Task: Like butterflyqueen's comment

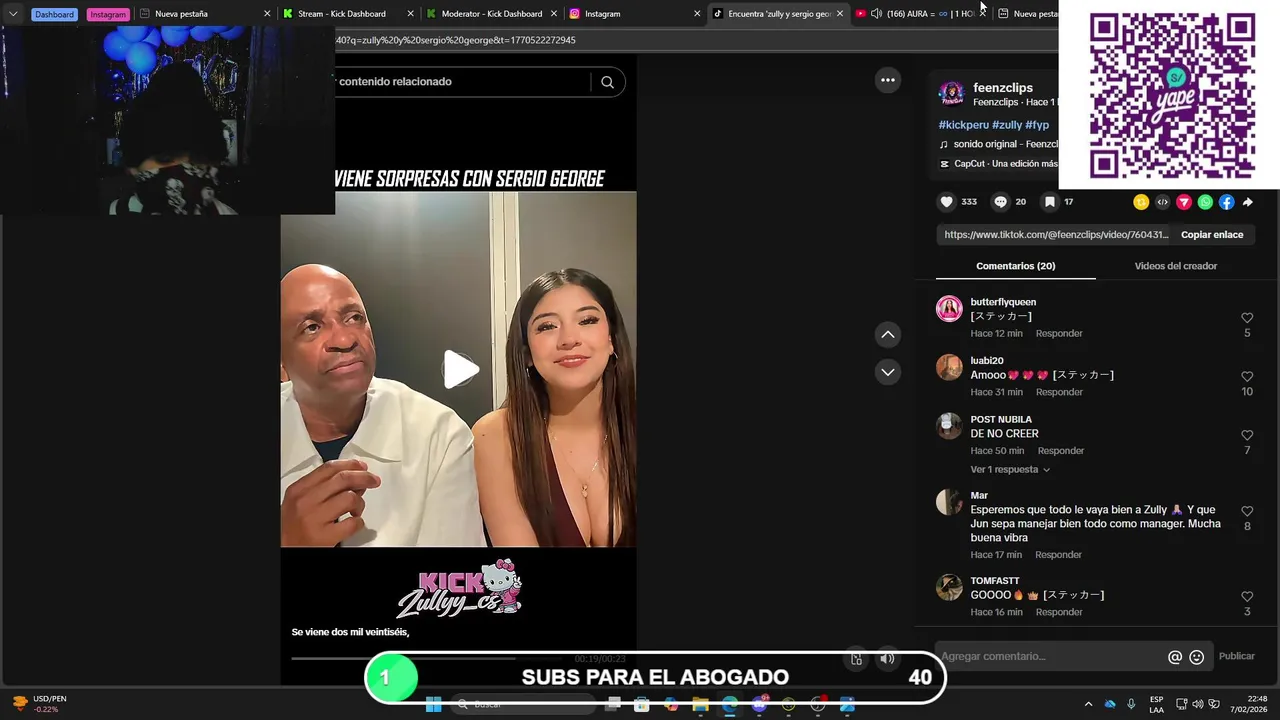Action: pos(1247,318)
